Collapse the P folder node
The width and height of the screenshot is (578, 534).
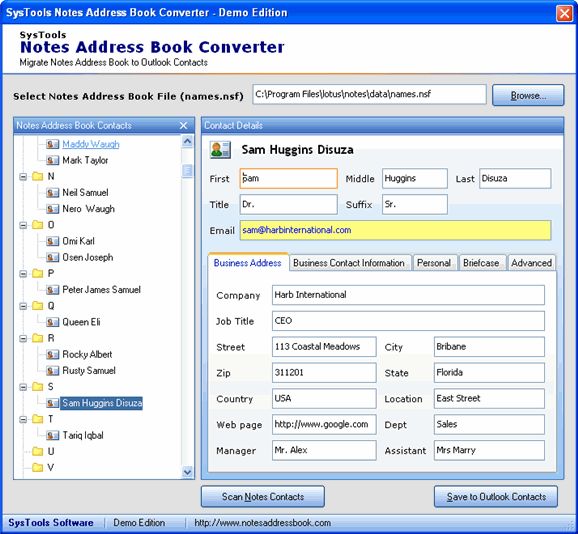23,274
